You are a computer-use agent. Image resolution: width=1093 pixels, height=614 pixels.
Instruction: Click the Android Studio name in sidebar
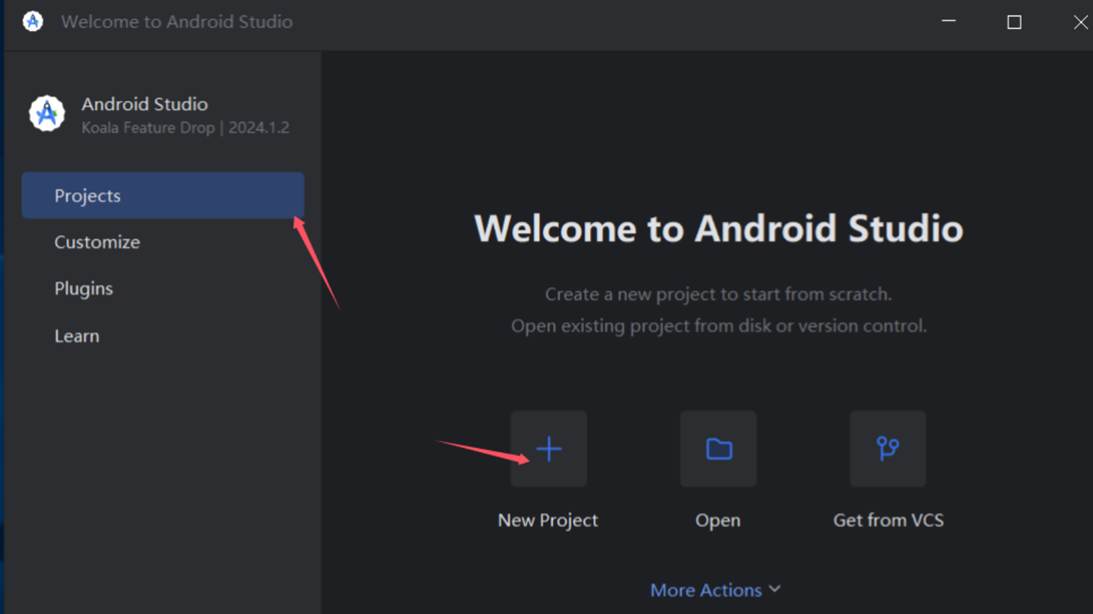pos(145,104)
